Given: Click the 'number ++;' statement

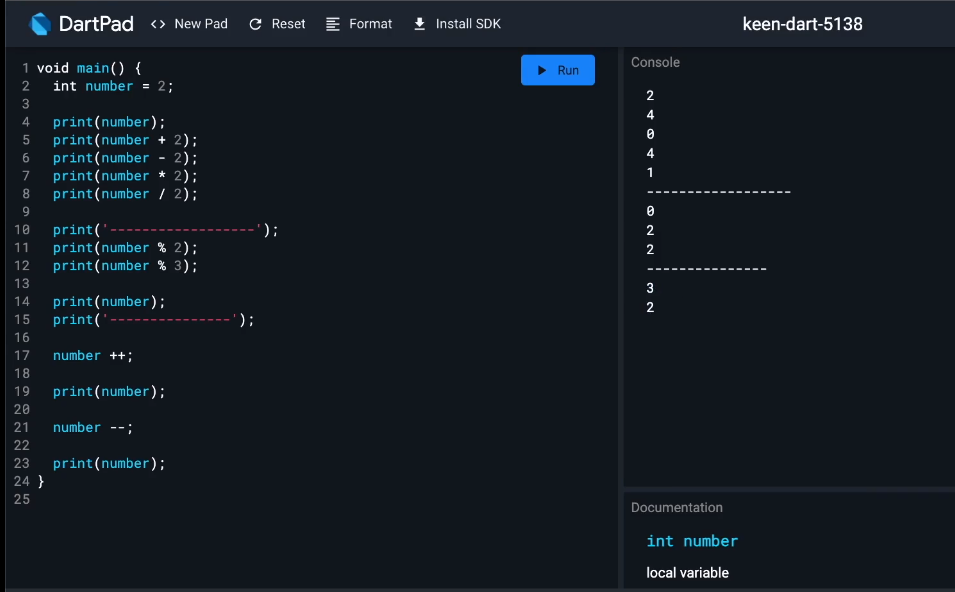Looking at the screenshot, I should (93, 356).
